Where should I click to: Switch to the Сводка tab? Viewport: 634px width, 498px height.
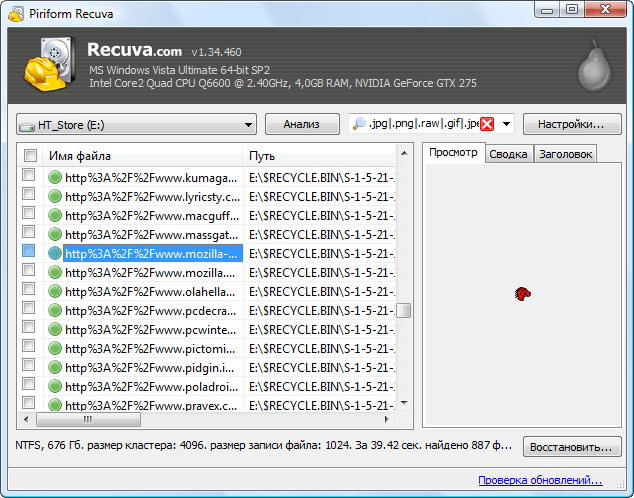(509, 154)
